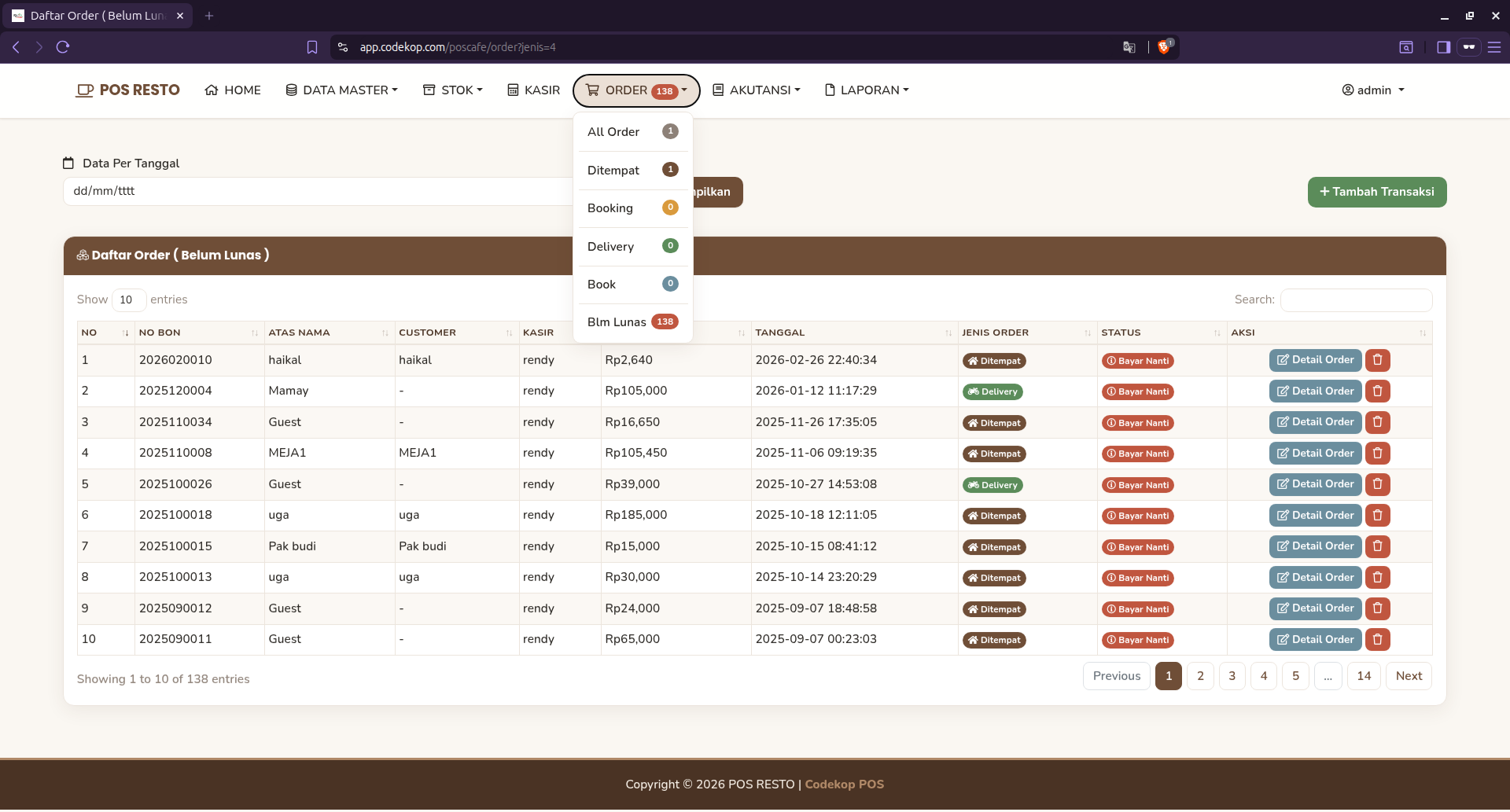Collapse the ORDER dropdown menu
Viewport: 1510px width, 812px height.
[636, 90]
